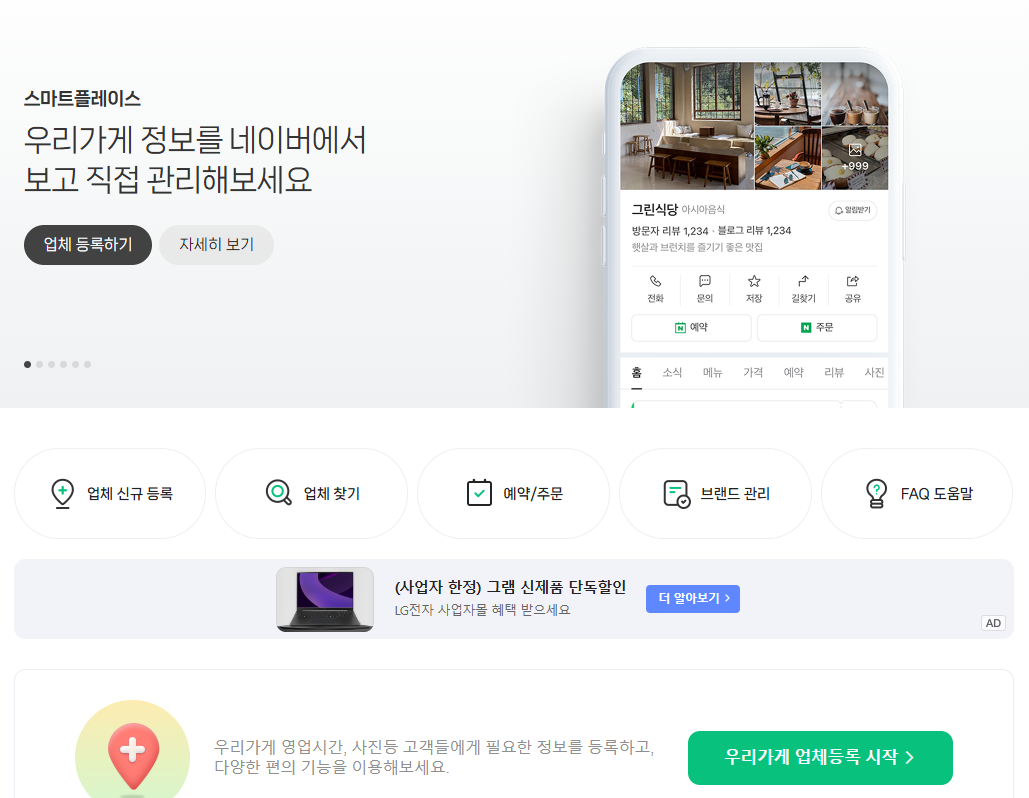The height and width of the screenshot is (798, 1029).
Task: Click the 스마트플레이스 heading
Action: 83,98
